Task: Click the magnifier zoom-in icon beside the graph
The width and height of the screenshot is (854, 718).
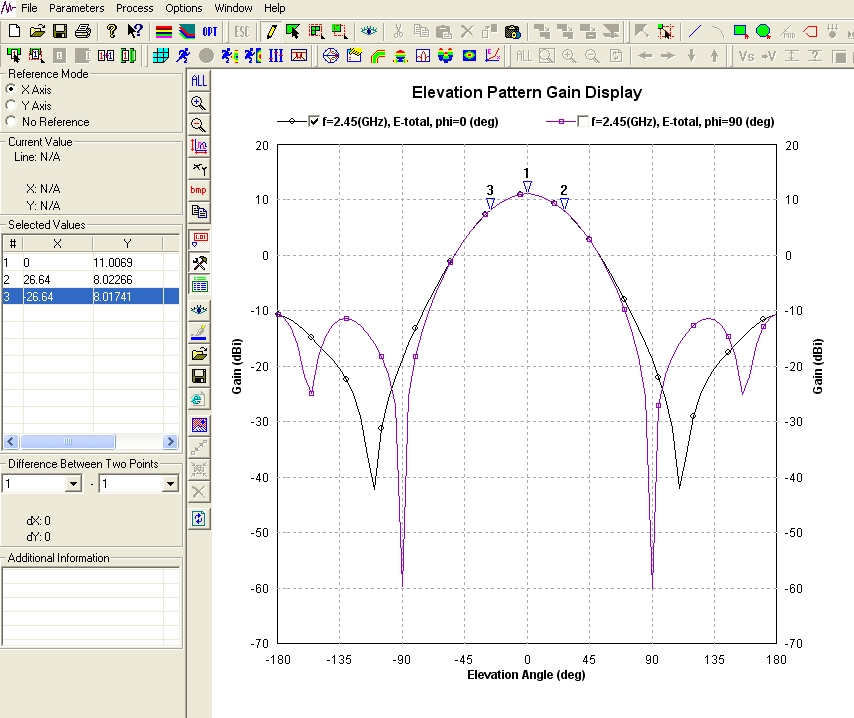Action: point(199,102)
